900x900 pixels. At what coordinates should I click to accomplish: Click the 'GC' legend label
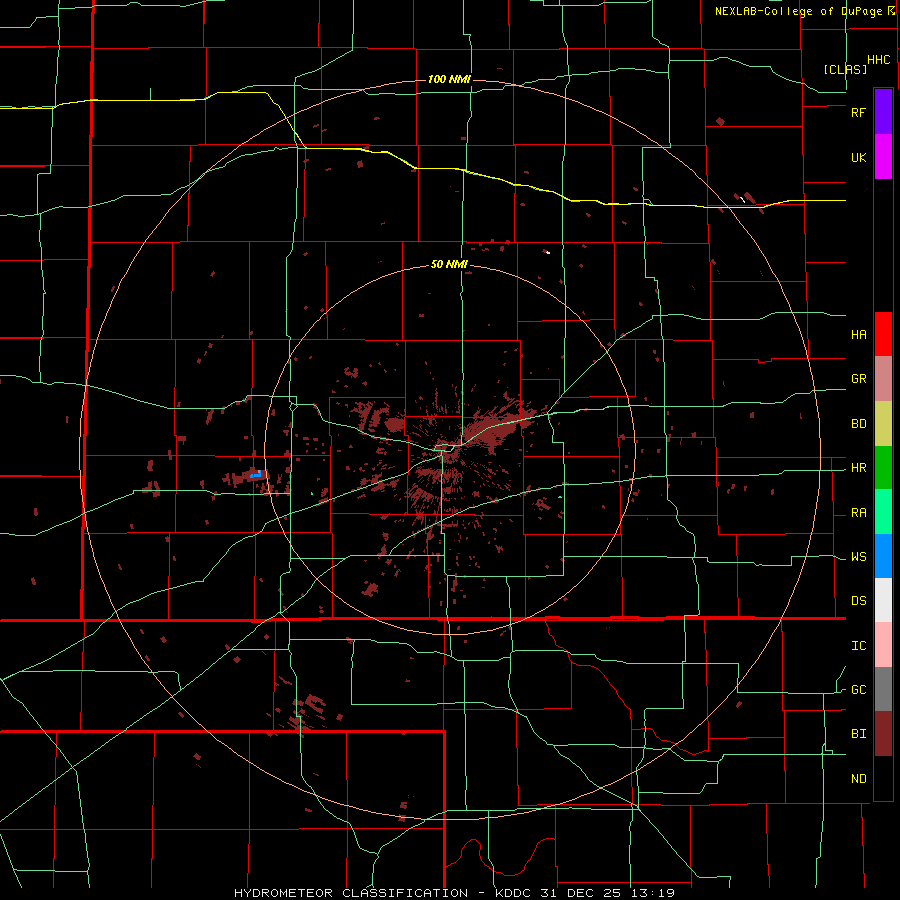point(858,689)
